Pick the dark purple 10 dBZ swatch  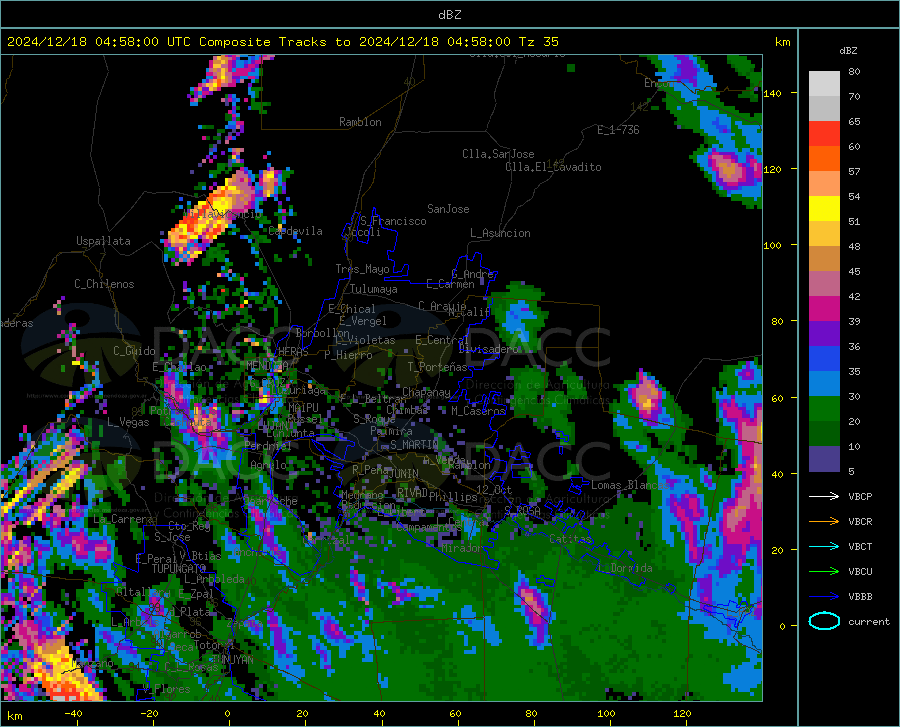tap(824, 459)
